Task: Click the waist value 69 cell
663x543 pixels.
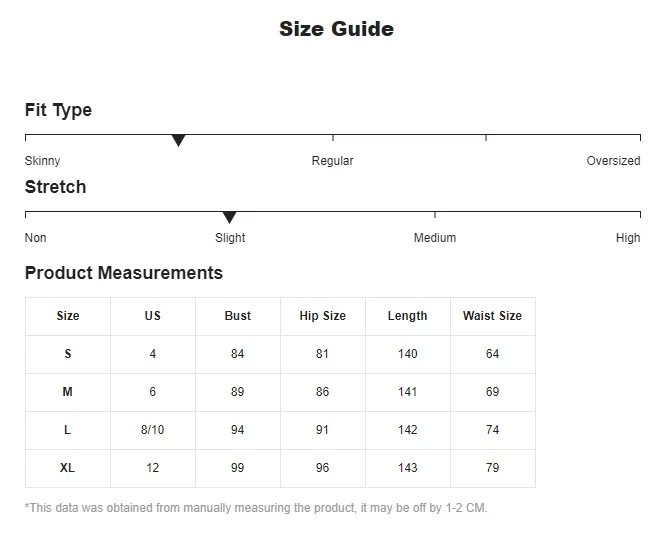Action: coord(492,392)
